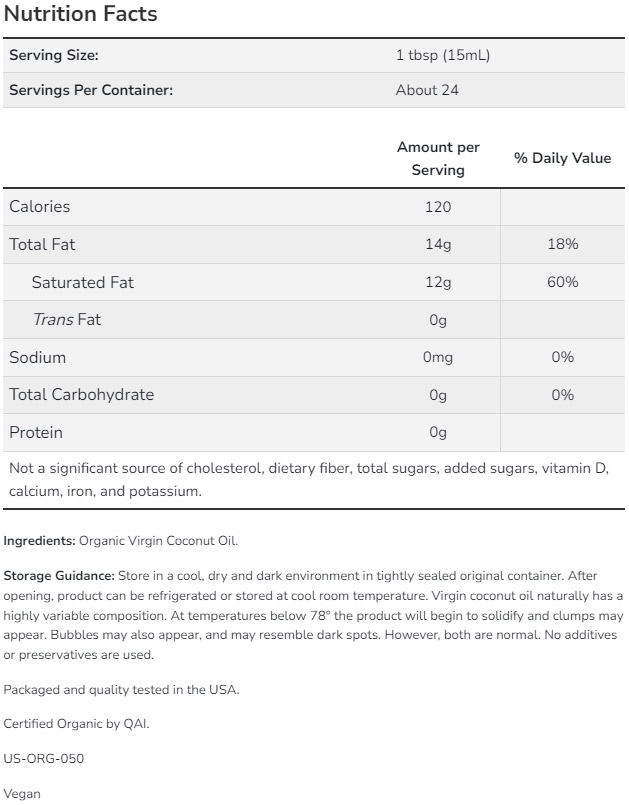Click the 18% daily value for Total Fat
Viewport: 629px width, 805px height.
(562, 244)
